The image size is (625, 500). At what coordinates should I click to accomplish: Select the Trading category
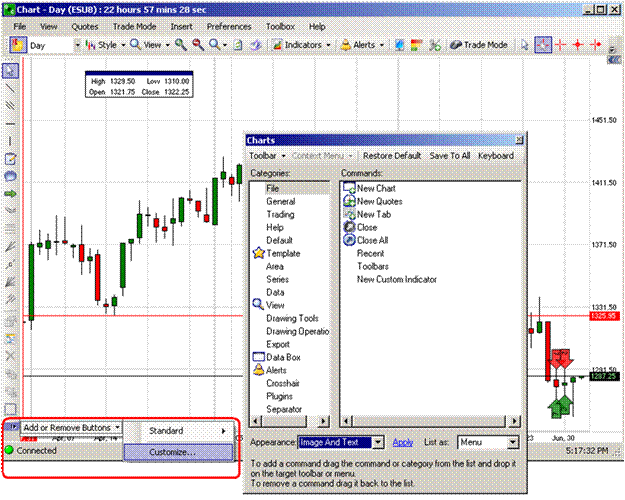point(280,215)
